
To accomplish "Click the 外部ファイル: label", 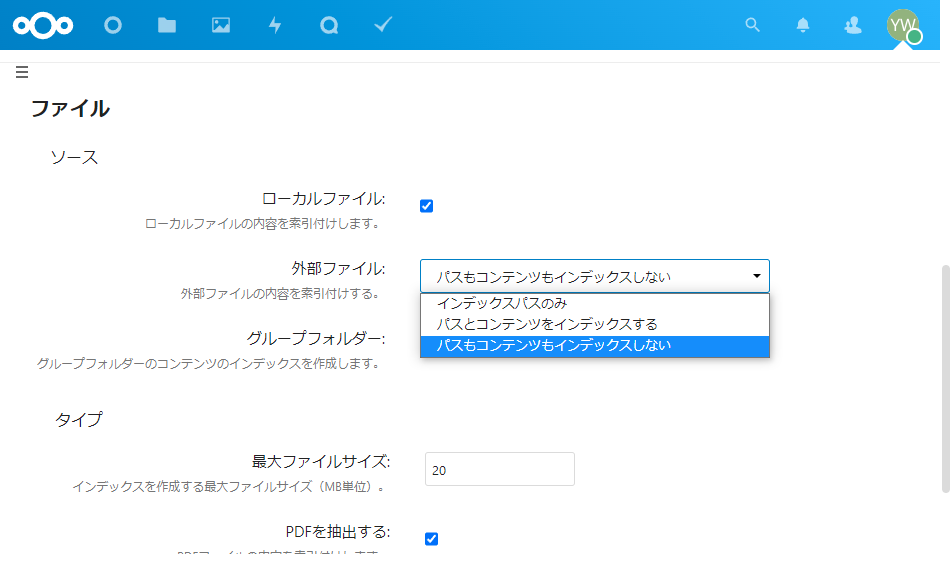I will tap(338, 268).
